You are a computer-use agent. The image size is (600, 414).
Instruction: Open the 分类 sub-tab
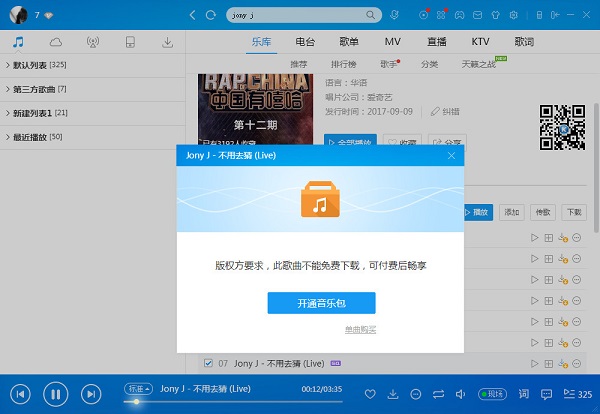tap(429, 64)
